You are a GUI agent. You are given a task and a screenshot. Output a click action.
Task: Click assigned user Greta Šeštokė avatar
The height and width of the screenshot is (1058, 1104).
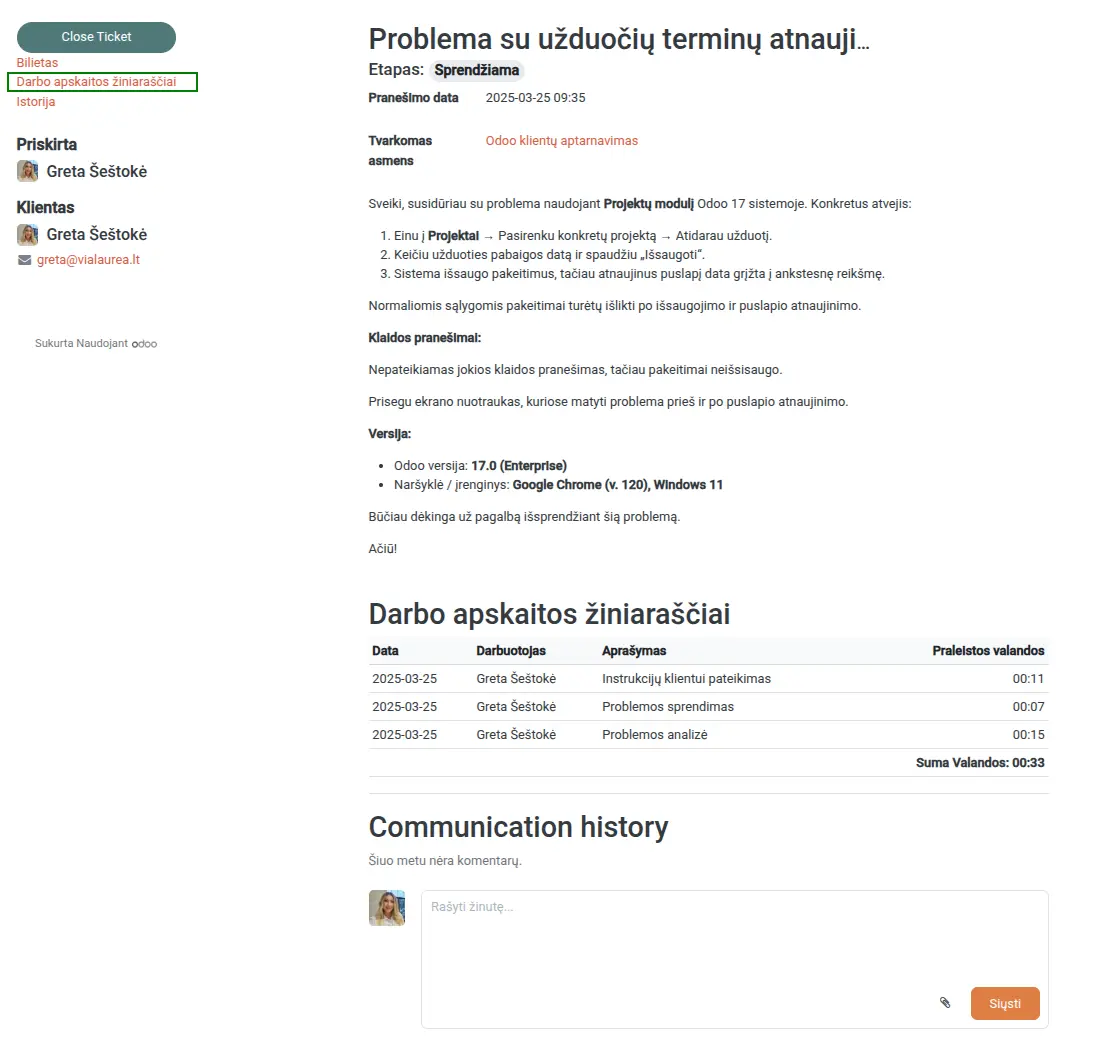(28, 171)
